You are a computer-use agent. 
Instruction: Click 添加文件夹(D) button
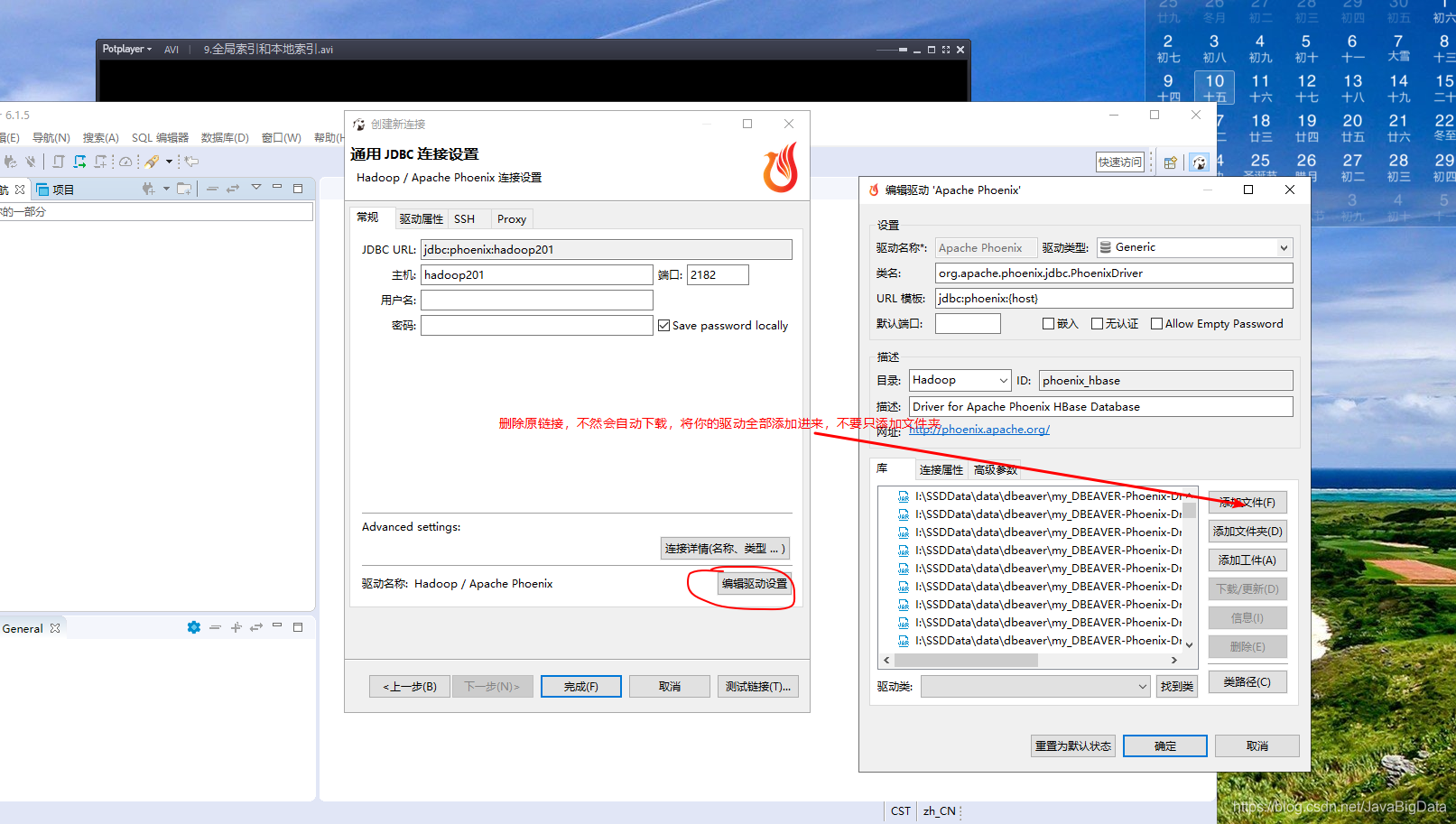coord(1247,532)
